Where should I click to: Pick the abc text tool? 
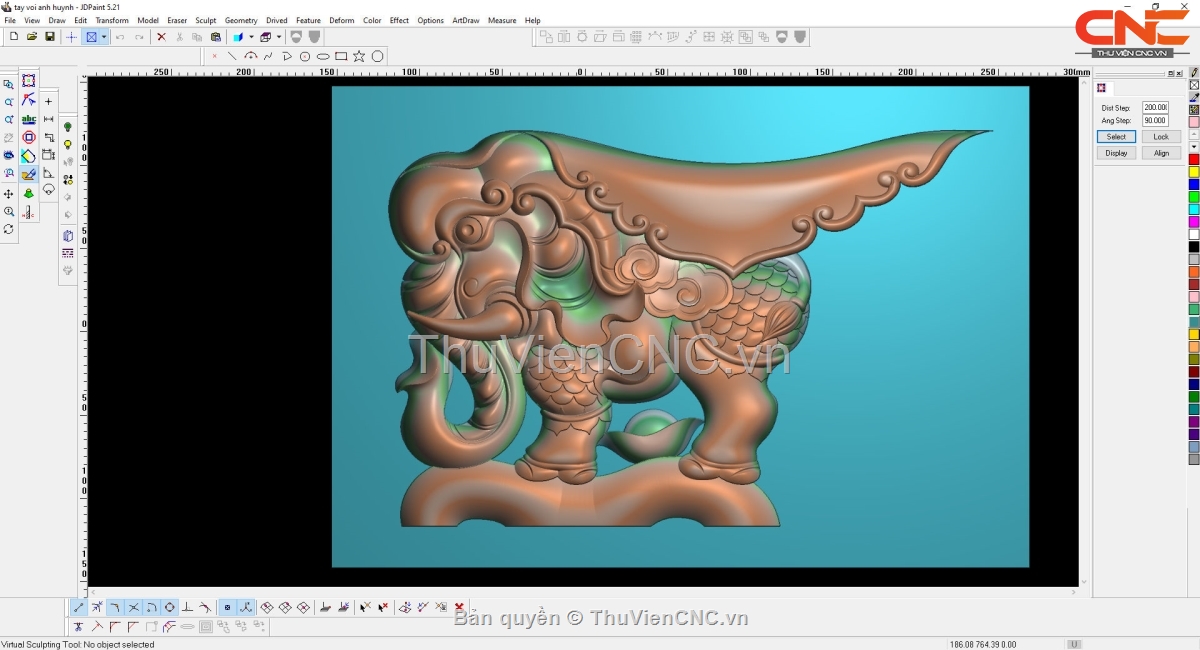click(29, 119)
